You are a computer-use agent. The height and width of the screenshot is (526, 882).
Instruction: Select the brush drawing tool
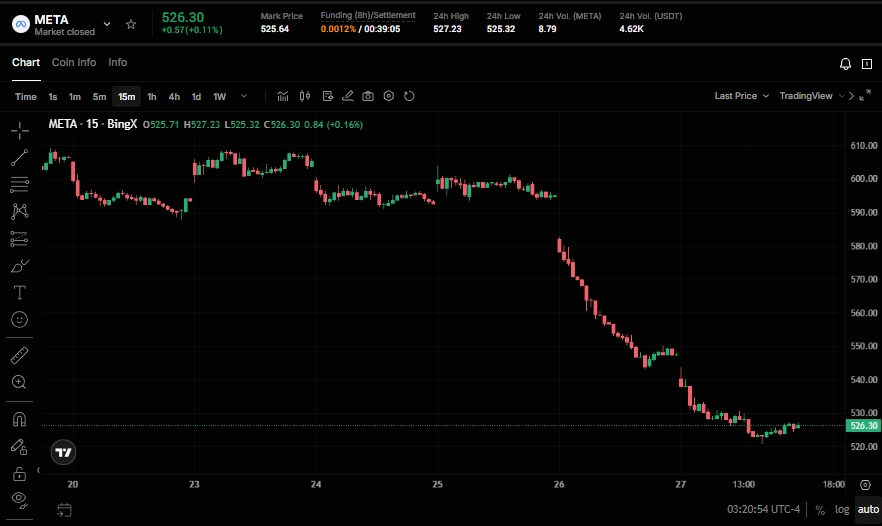pyautogui.click(x=19, y=265)
